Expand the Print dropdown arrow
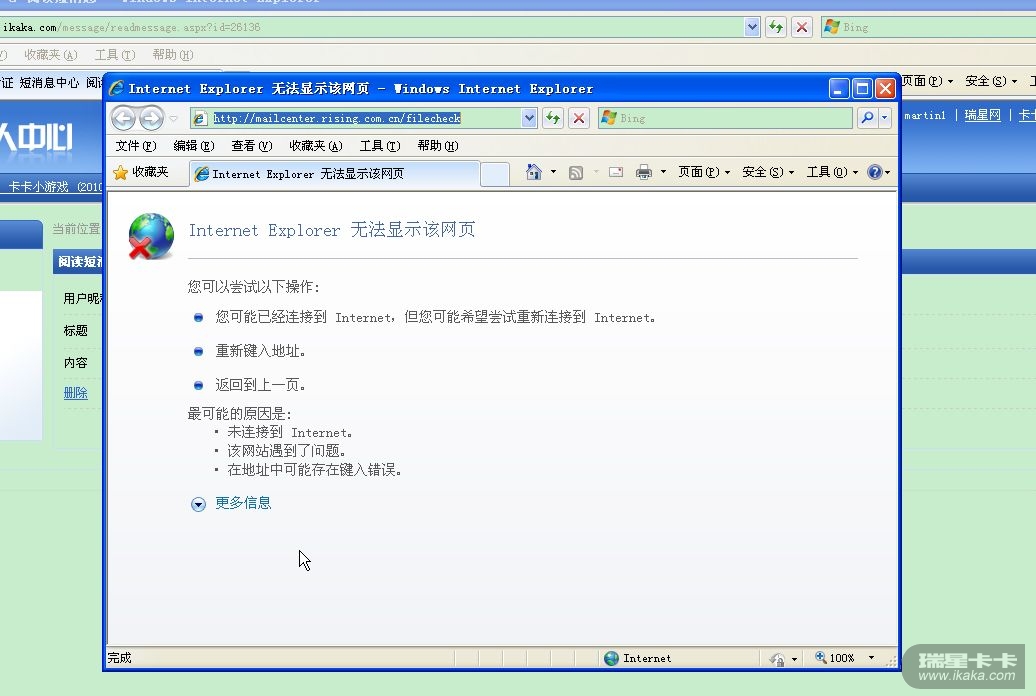 point(663,173)
